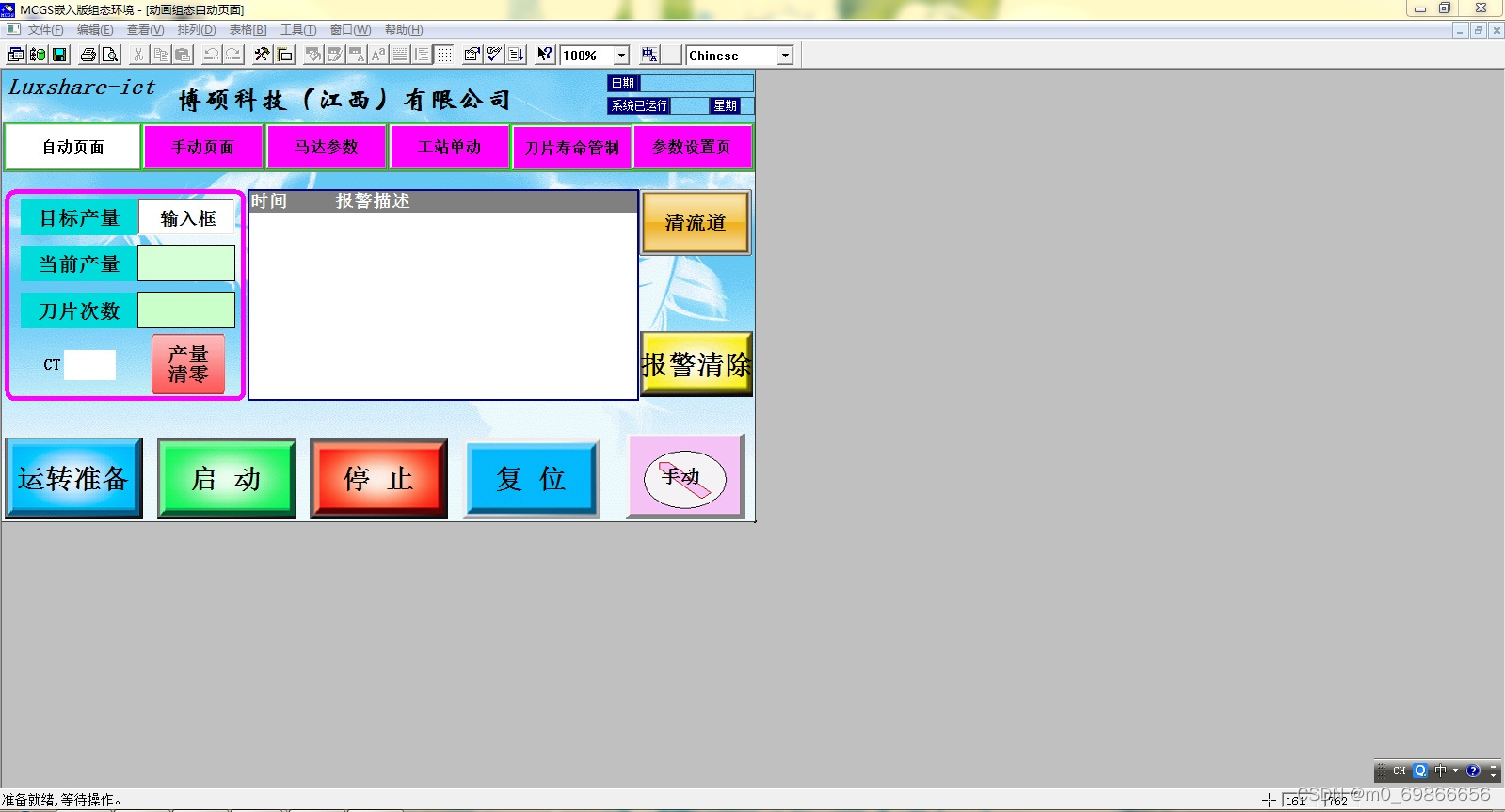Select the 工站单动 tab button
The height and width of the screenshot is (812, 1505).
[449, 147]
